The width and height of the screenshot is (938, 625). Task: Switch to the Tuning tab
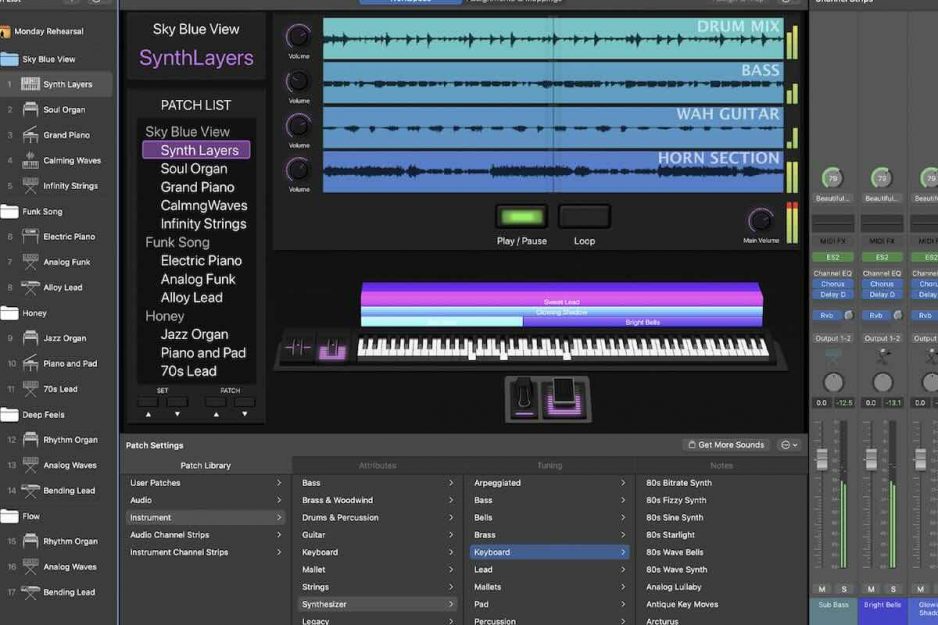tap(549, 465)
